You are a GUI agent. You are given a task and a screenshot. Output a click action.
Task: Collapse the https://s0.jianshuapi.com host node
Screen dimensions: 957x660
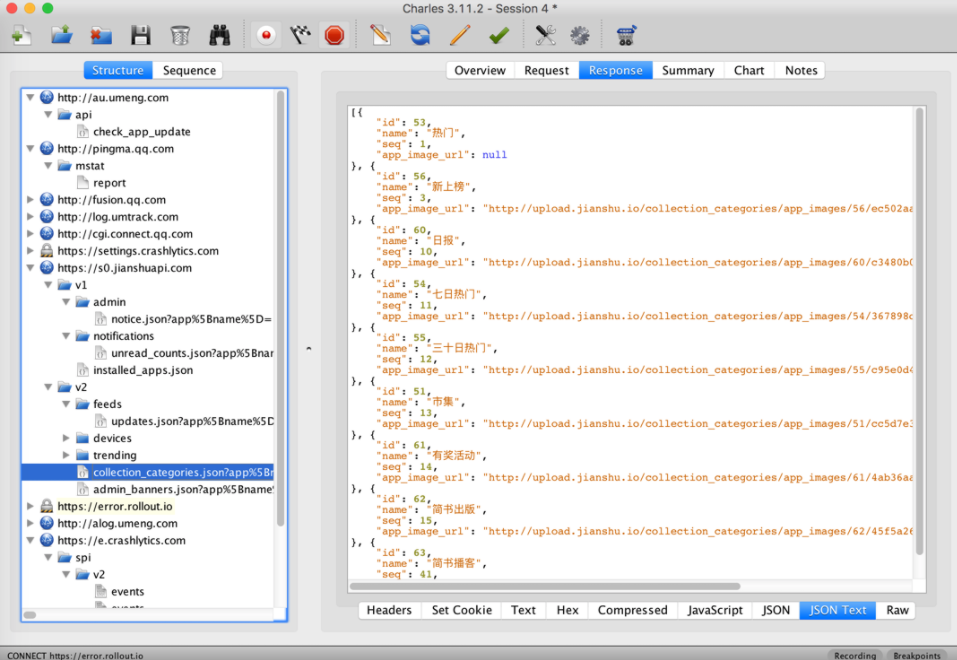(30, 268)
